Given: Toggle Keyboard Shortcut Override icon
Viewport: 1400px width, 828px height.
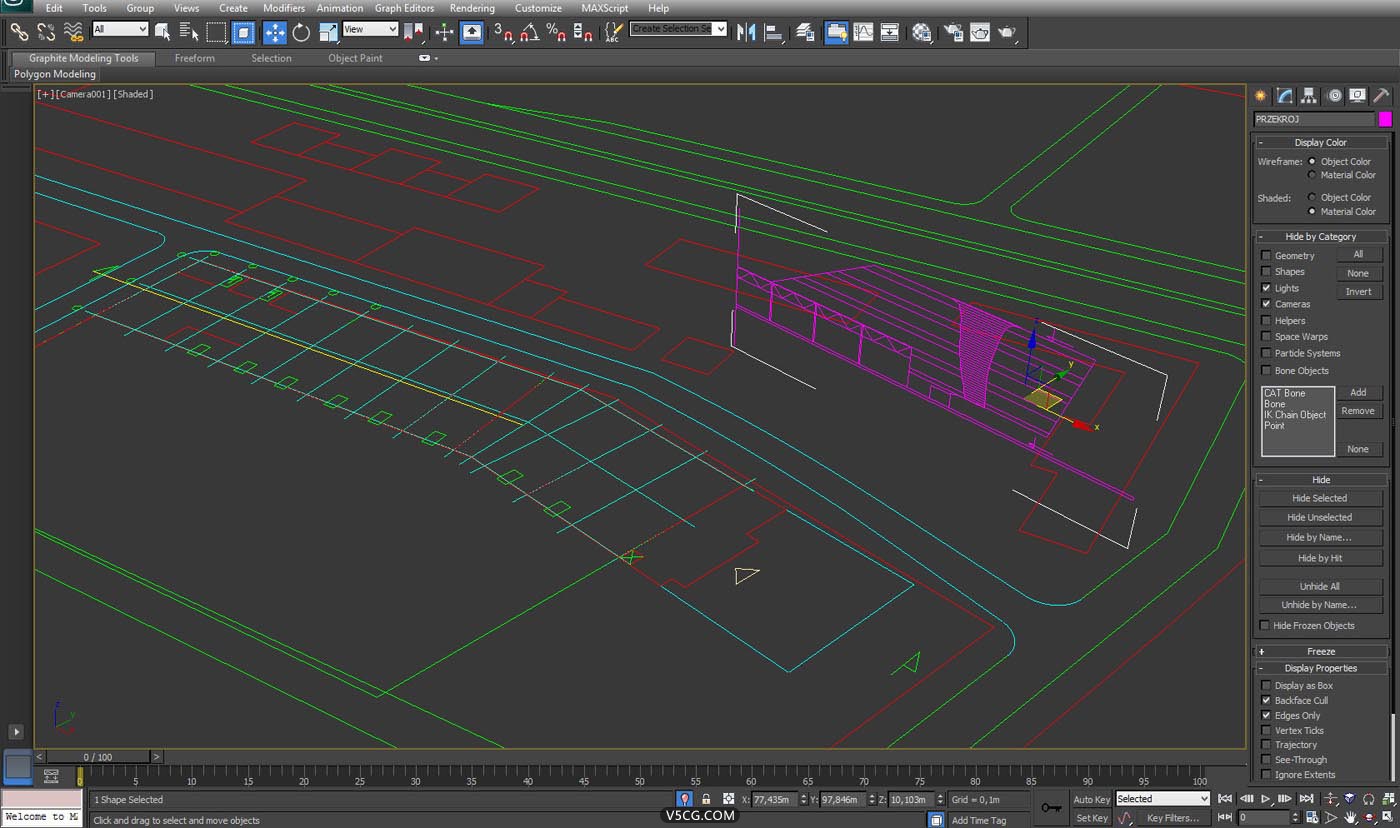Looking at the screenshot, I should point(472,32).
